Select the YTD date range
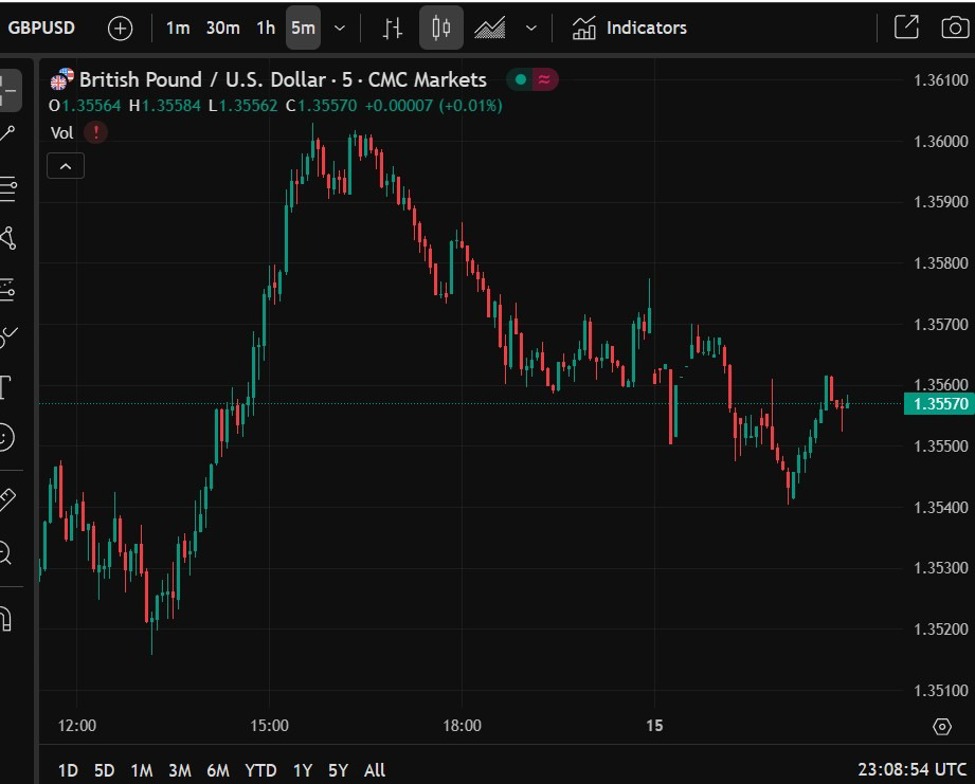The width and height of the screenshot is (975, 784). tap(261, 770)
